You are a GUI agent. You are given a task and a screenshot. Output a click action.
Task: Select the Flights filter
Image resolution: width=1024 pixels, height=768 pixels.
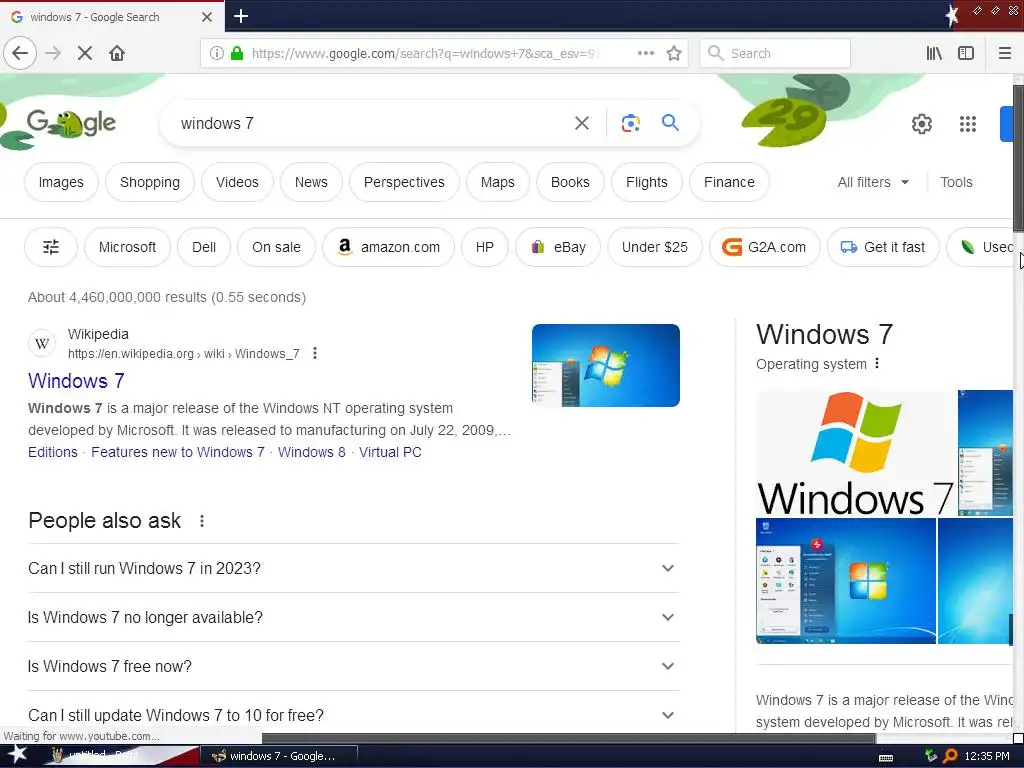(647, 182)
